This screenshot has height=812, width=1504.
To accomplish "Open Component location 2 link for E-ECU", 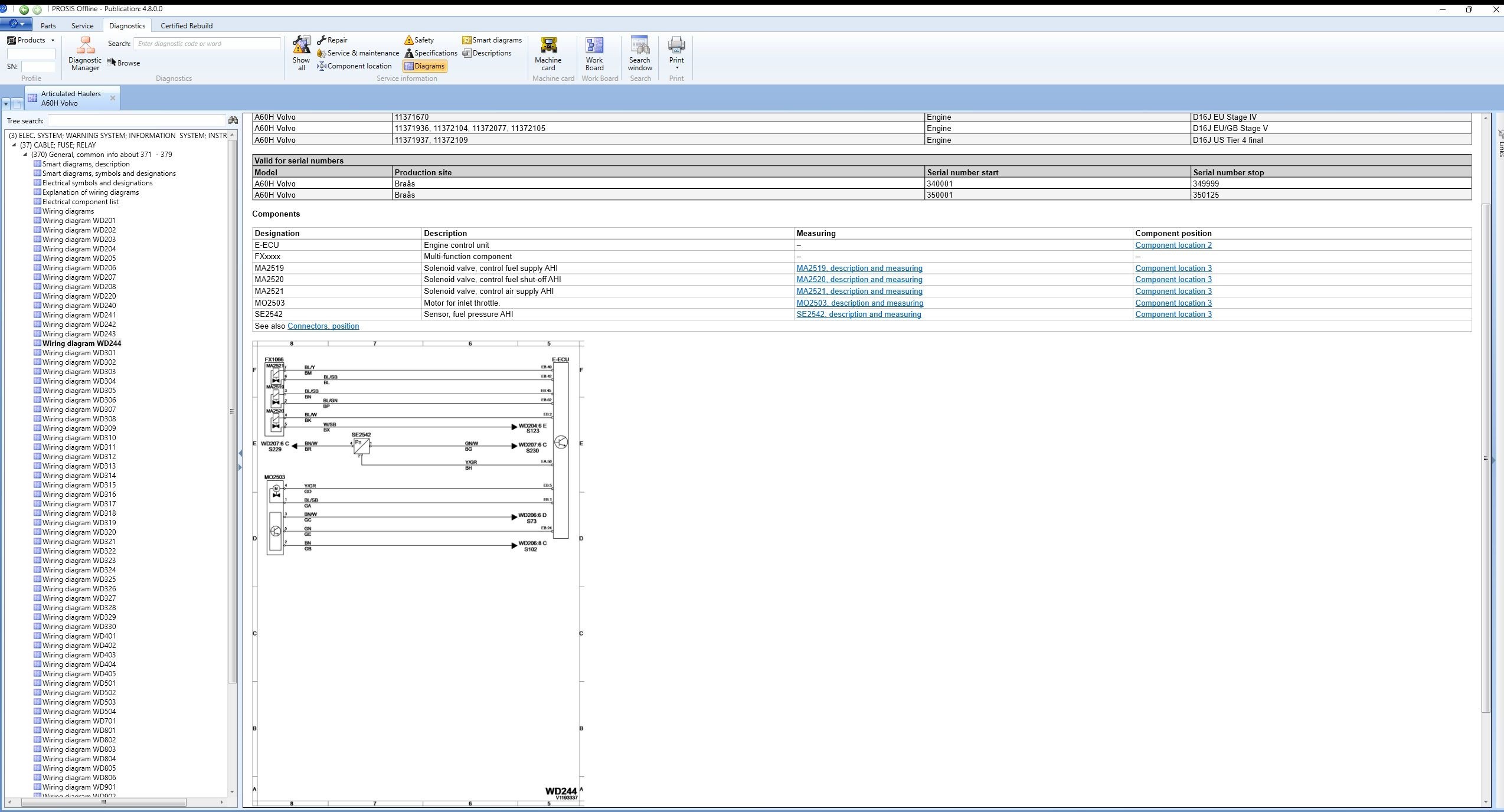I will click(x=1173, y=245).
